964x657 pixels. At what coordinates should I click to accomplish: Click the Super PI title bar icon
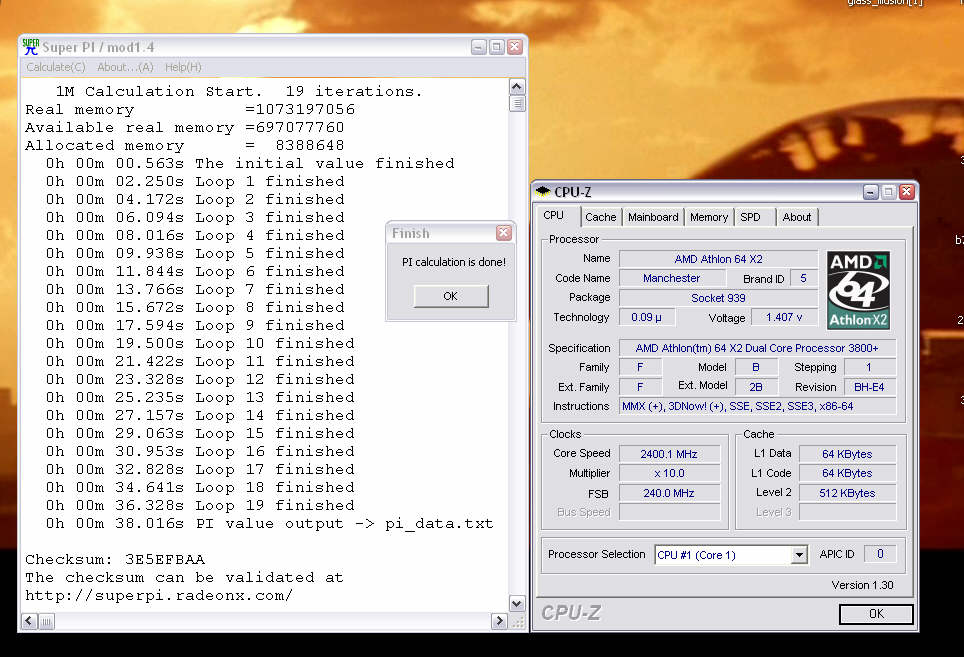pos(31,47)
